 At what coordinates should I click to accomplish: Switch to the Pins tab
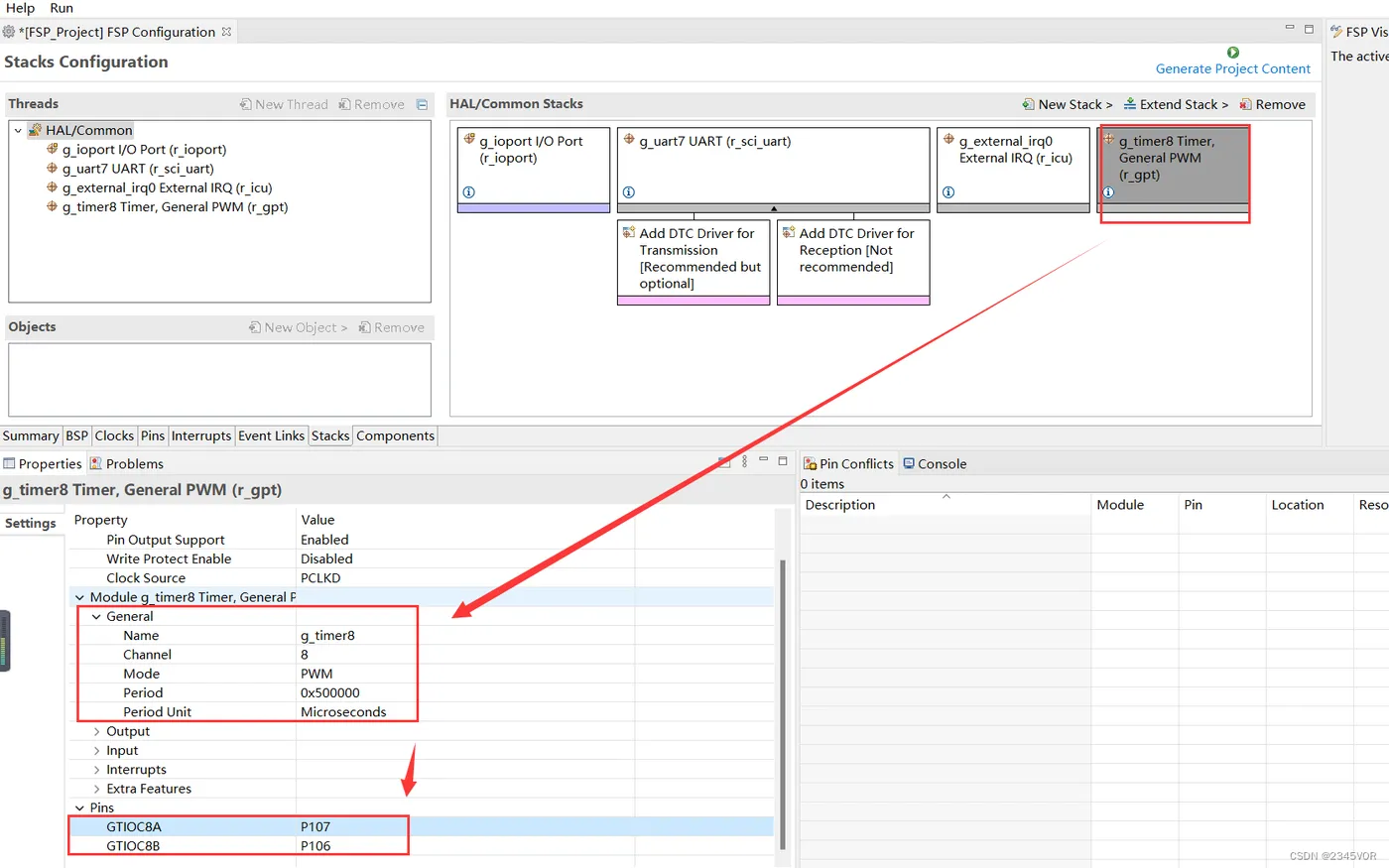[153, 435]
